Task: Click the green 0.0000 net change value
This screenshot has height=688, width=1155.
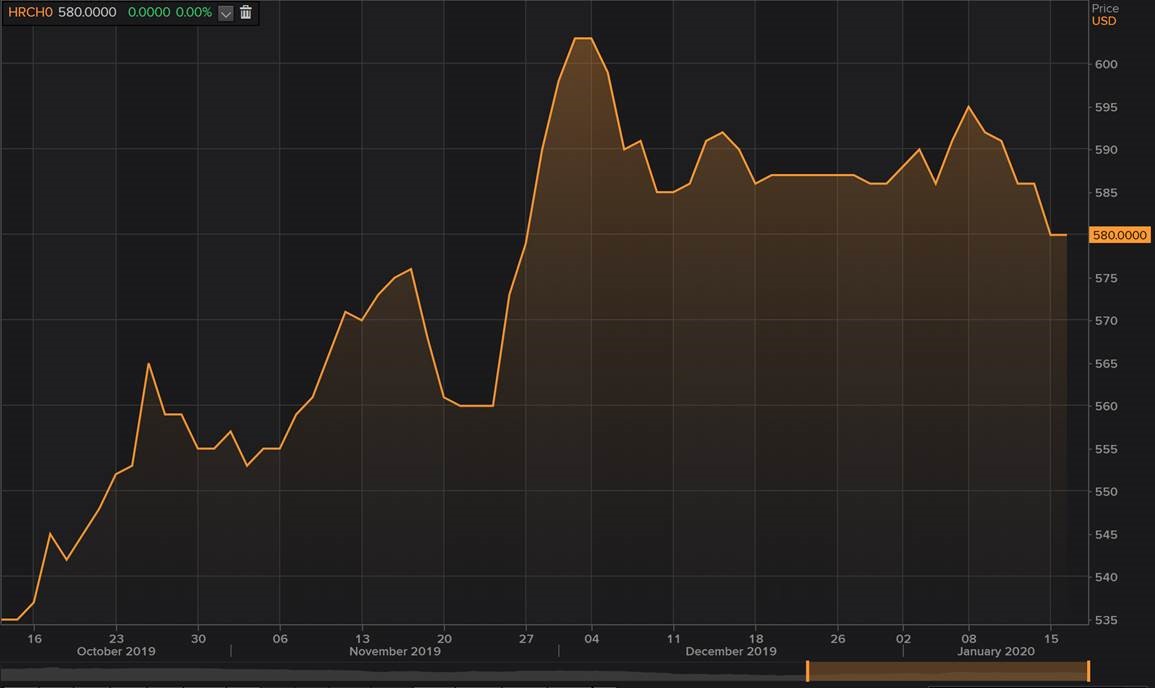Action: [147, 12]
